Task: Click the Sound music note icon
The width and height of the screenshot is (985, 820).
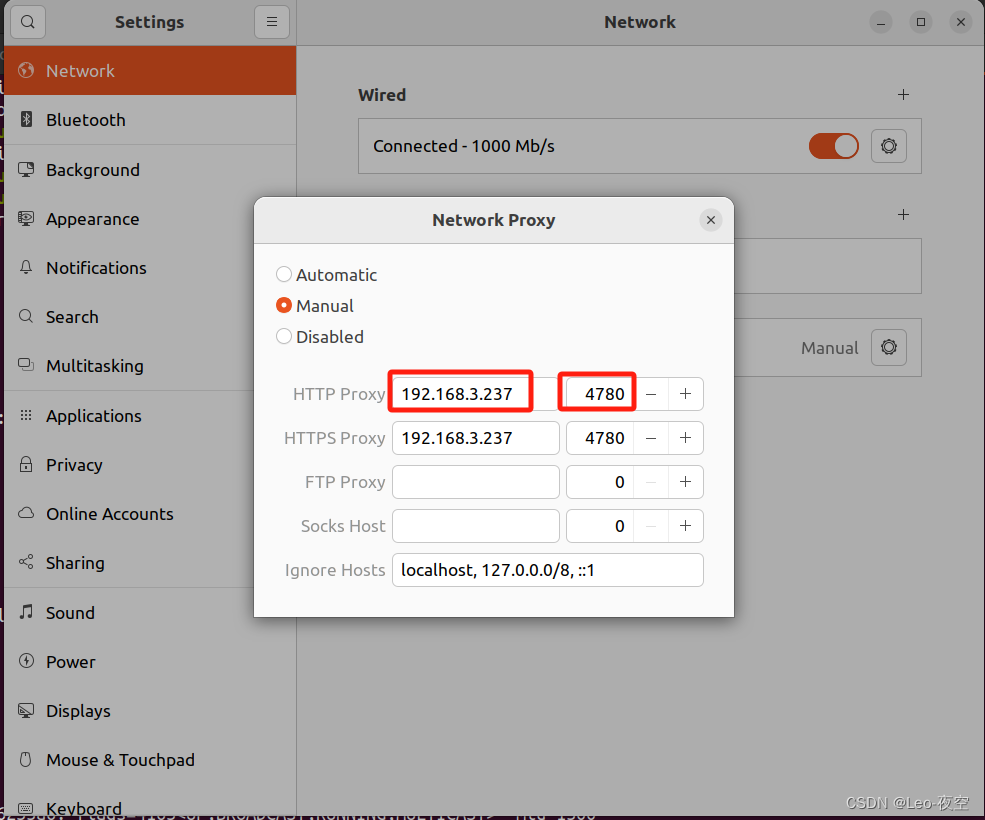Action: (x=26, y=611)
